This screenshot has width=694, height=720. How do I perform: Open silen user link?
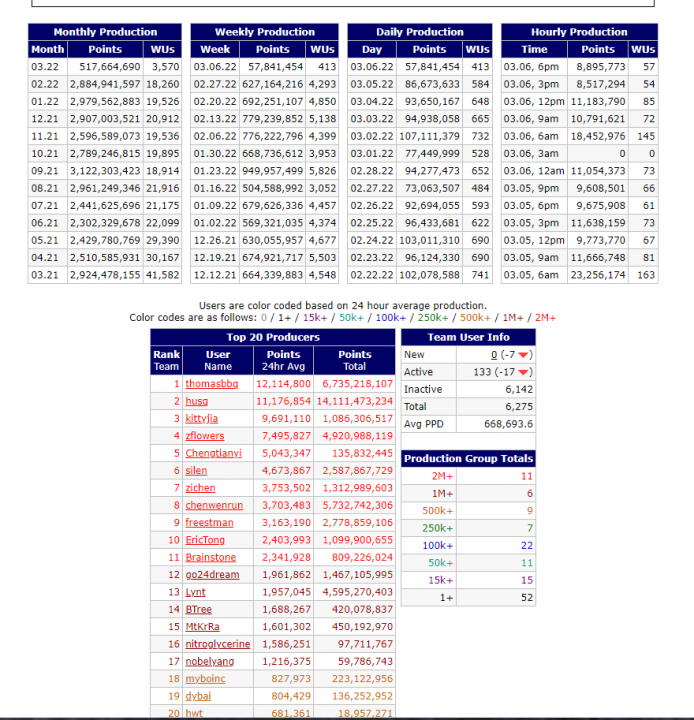point(196,471)
